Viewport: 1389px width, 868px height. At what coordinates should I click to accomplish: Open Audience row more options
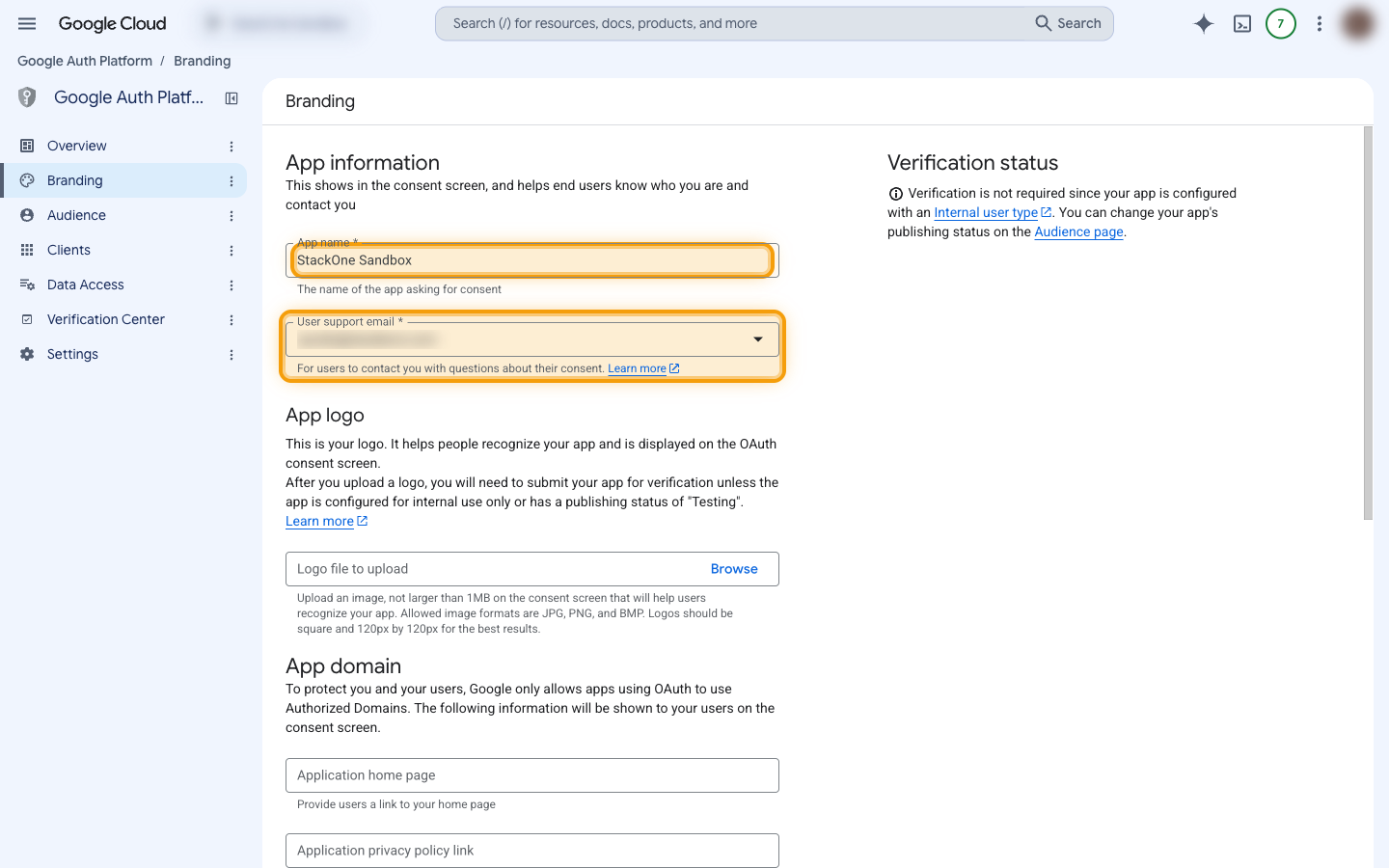tap(231, 216)
